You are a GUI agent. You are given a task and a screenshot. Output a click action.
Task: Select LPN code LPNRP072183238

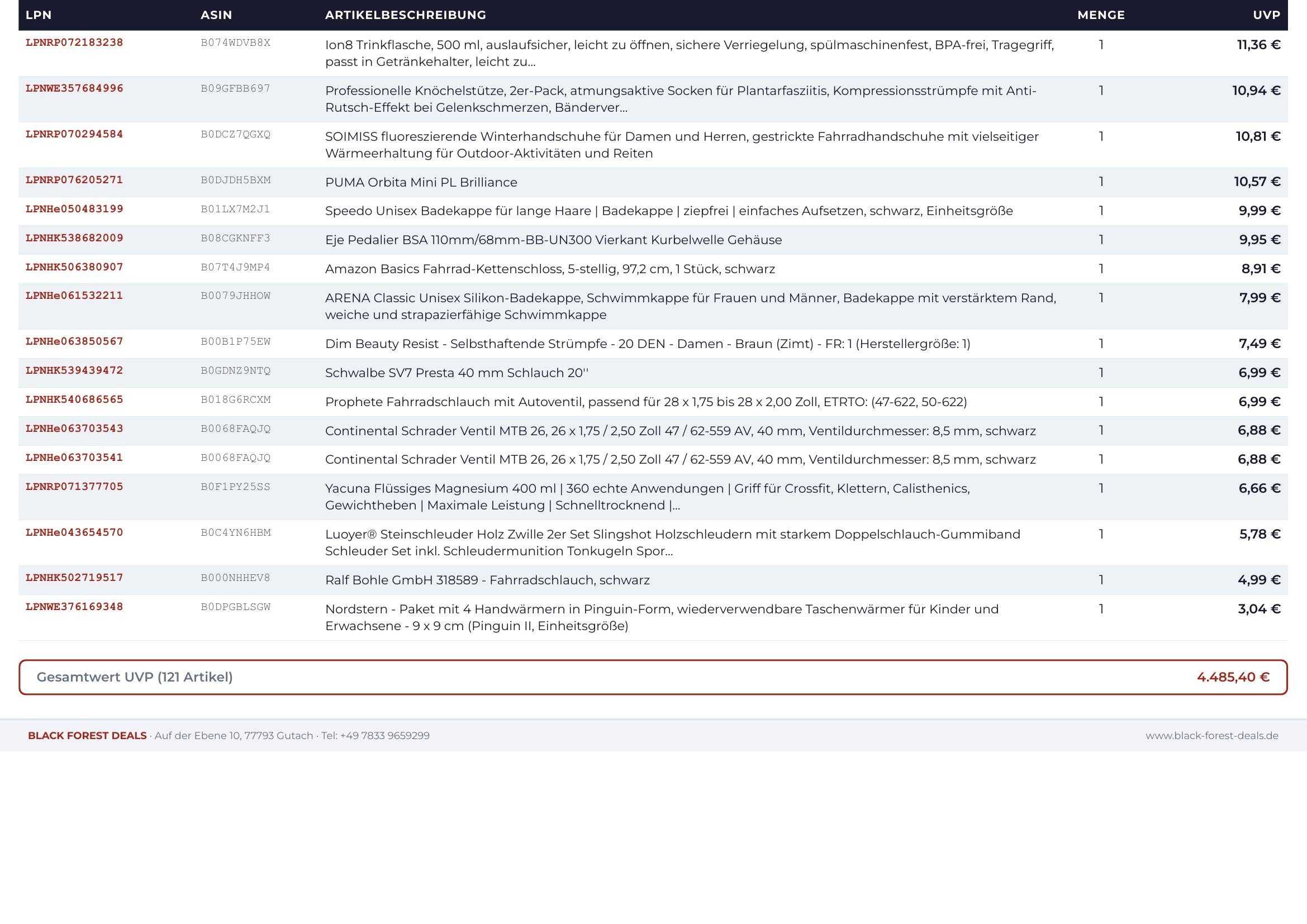(x=74, y=42)
